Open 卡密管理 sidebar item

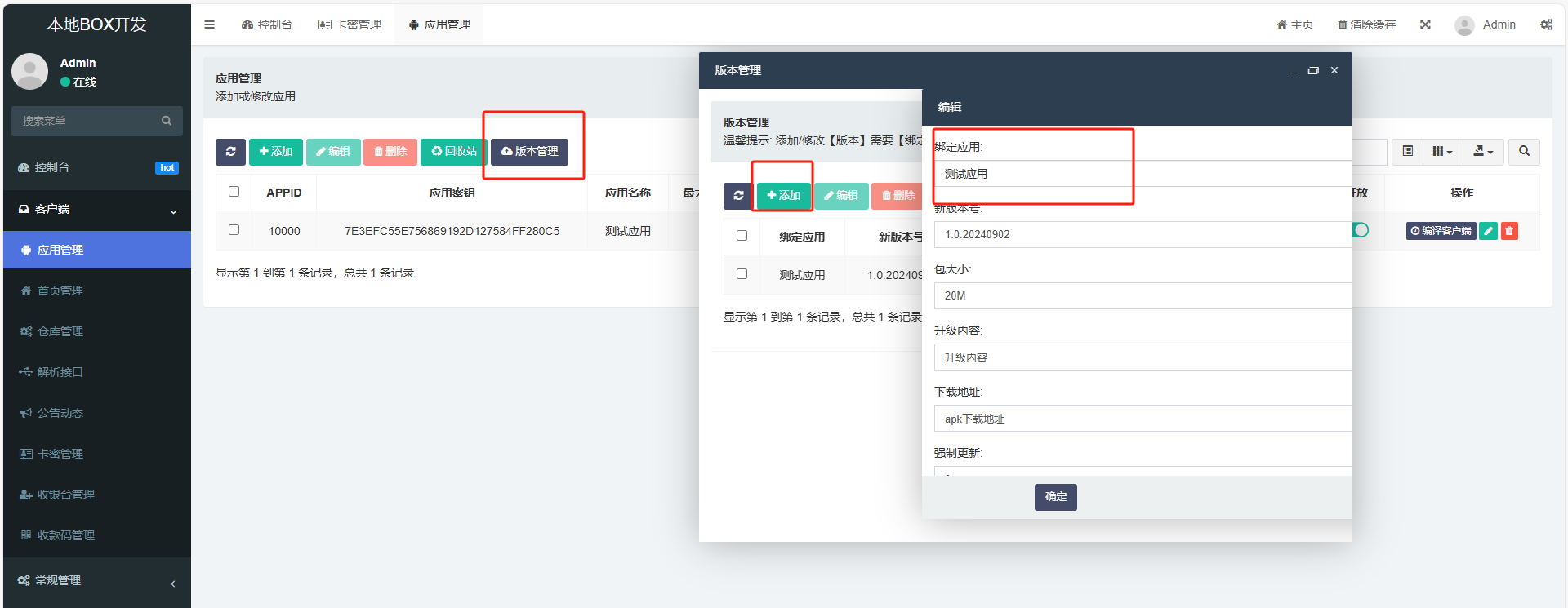point(97,454)
